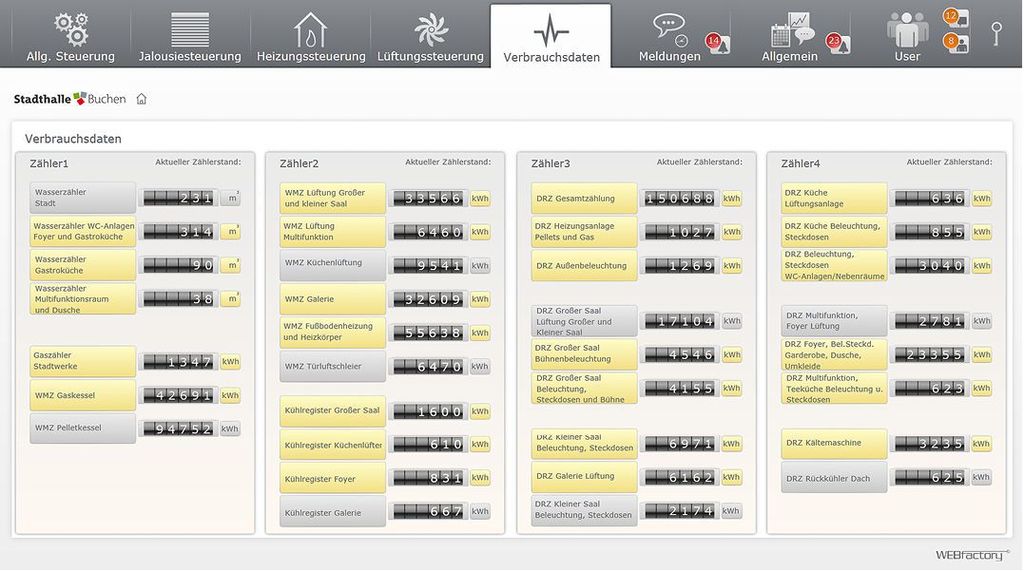The image size is (1024, 572).
Task: Open Wasserzähler Multifunktionsraum und Dusche
Action: [82, 298]
